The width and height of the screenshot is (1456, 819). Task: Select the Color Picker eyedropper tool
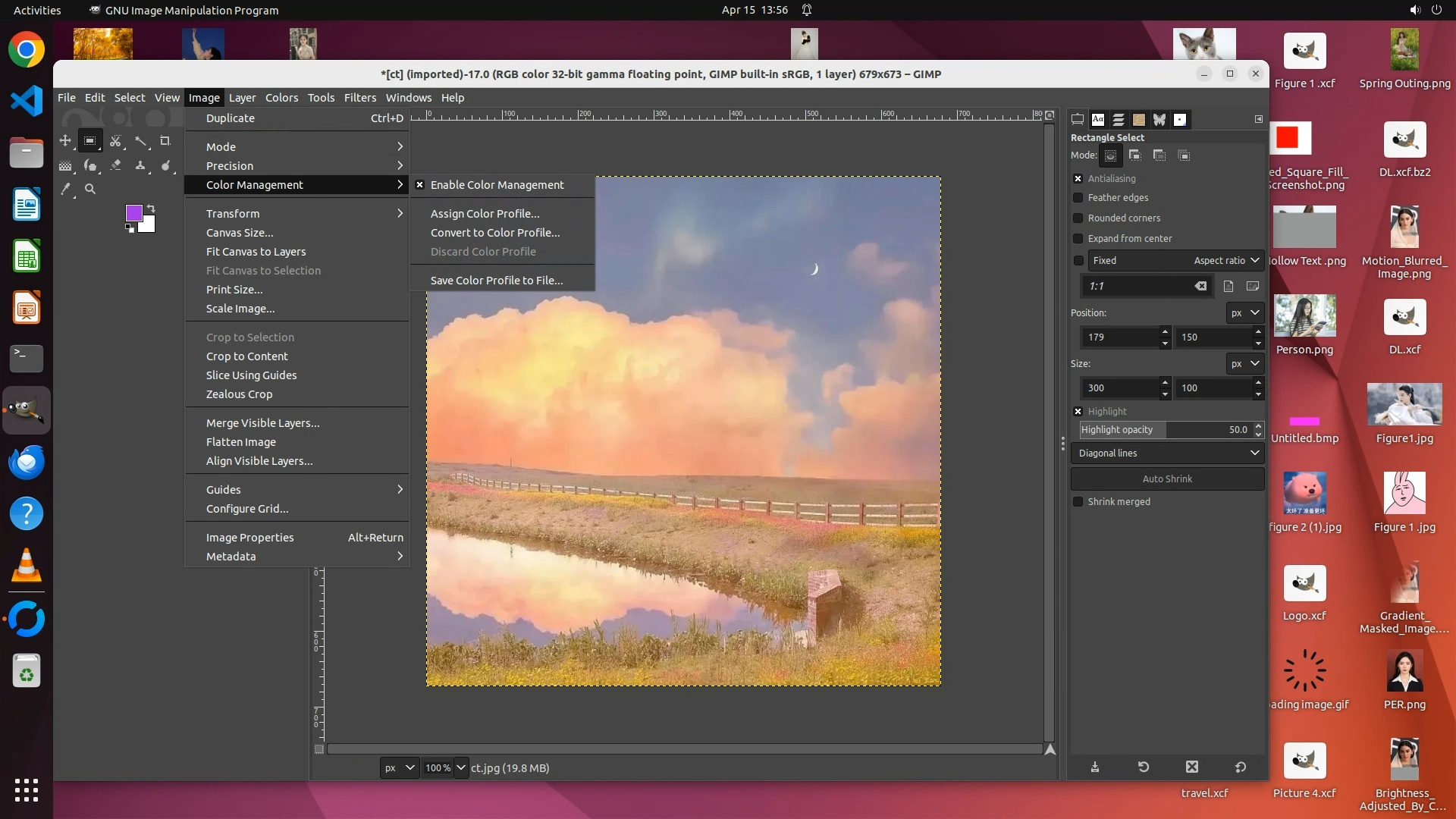(65, 190)
